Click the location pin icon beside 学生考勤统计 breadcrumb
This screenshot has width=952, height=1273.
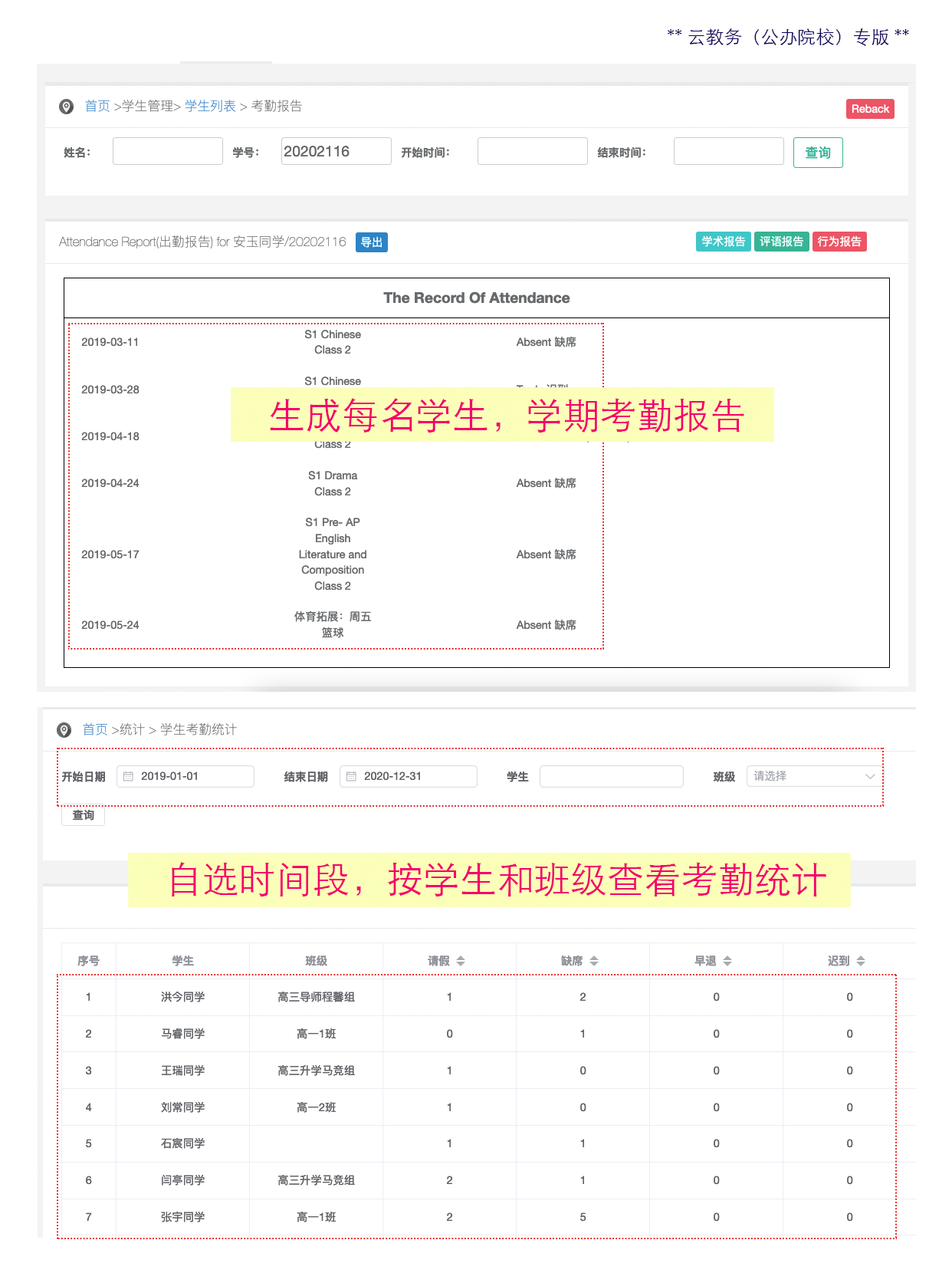tap(64, 730)
